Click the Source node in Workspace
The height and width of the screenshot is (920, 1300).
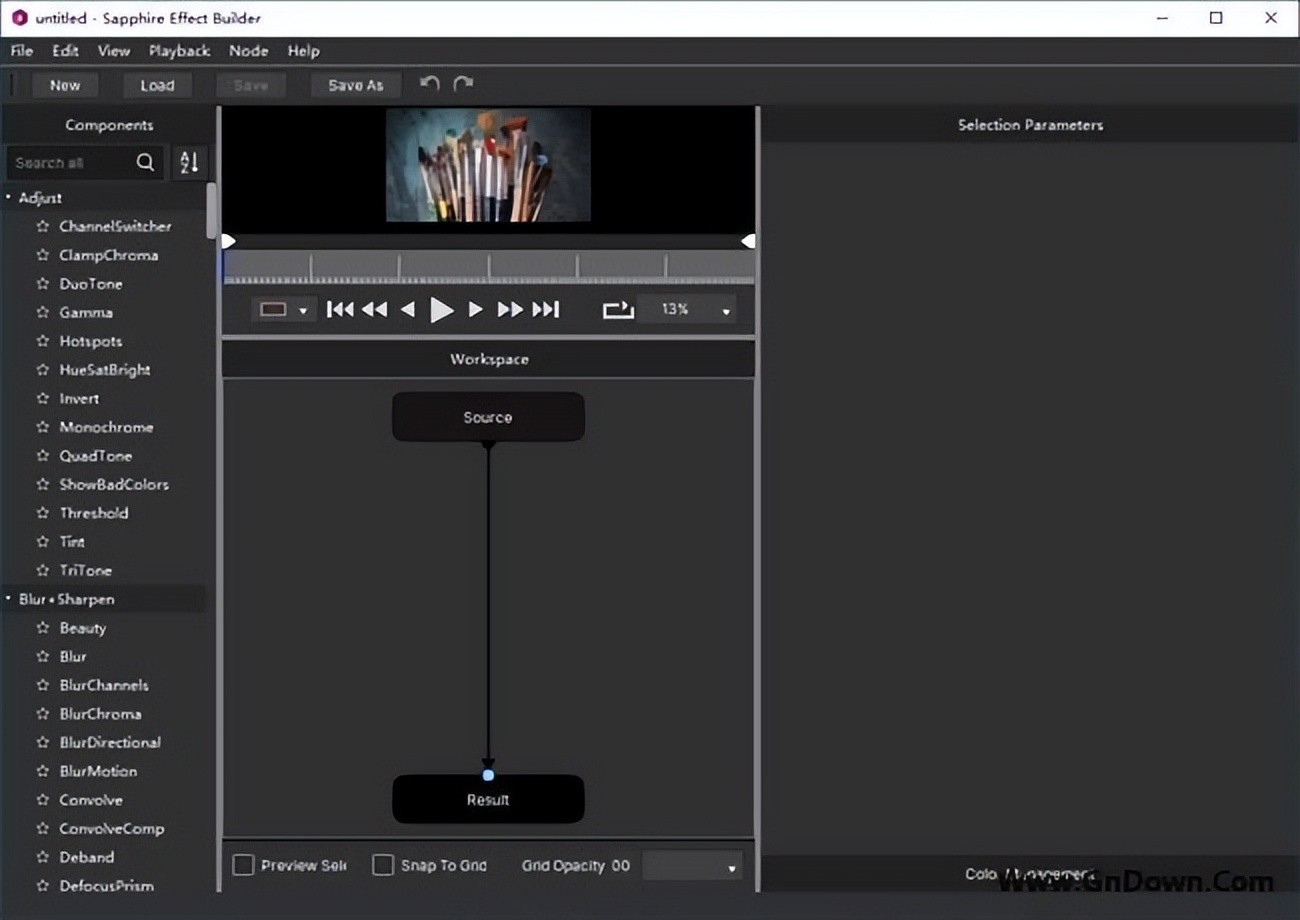click(488, 417)
